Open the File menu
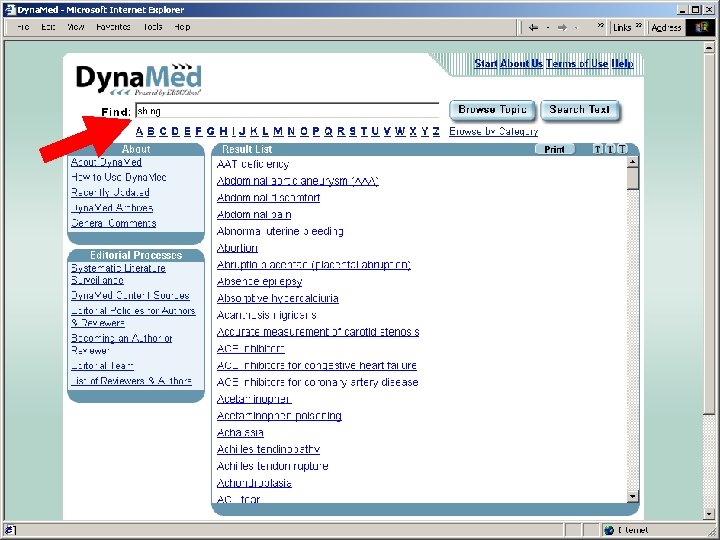720x540 pixels. point(22,27)
